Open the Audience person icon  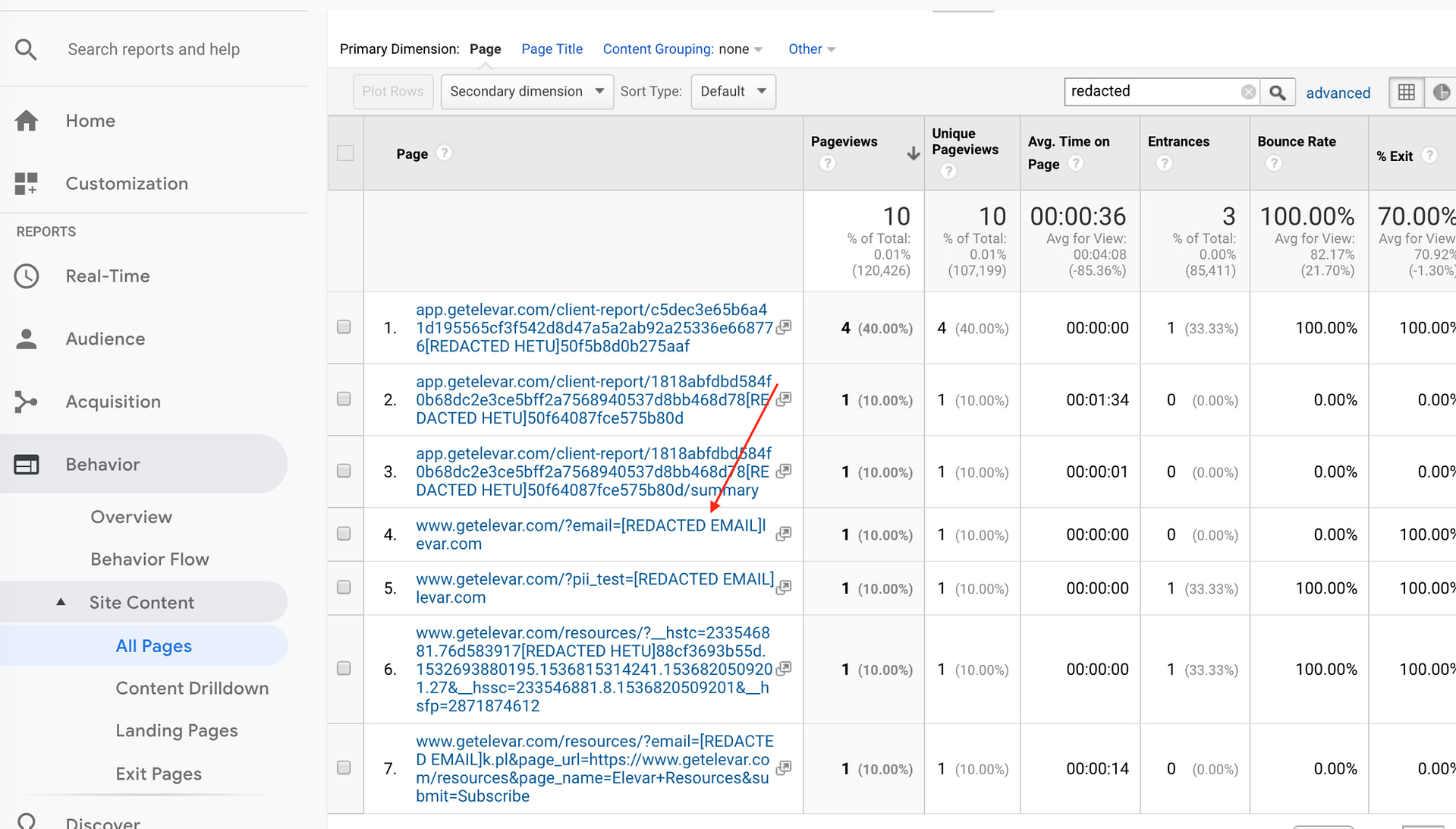(x=27, y=339)
